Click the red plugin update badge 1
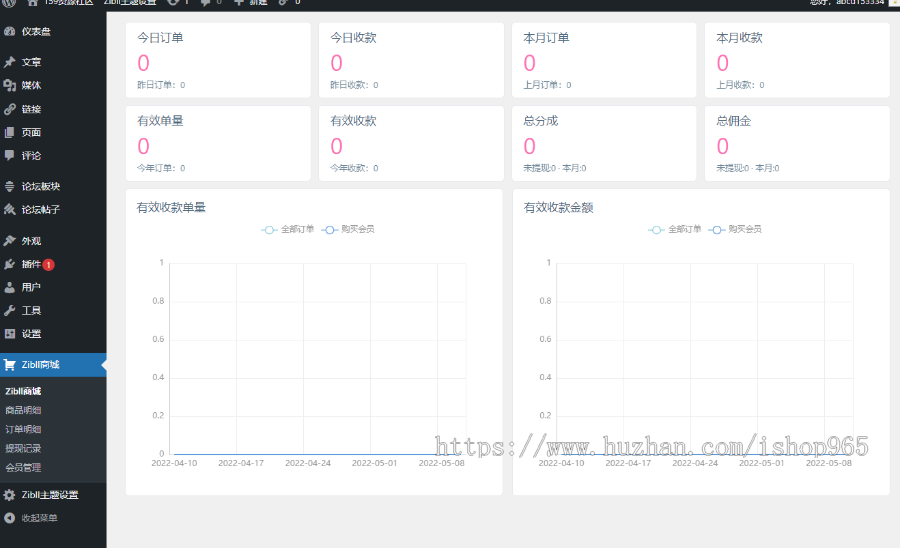900x548 pixels. pos(49,265)
